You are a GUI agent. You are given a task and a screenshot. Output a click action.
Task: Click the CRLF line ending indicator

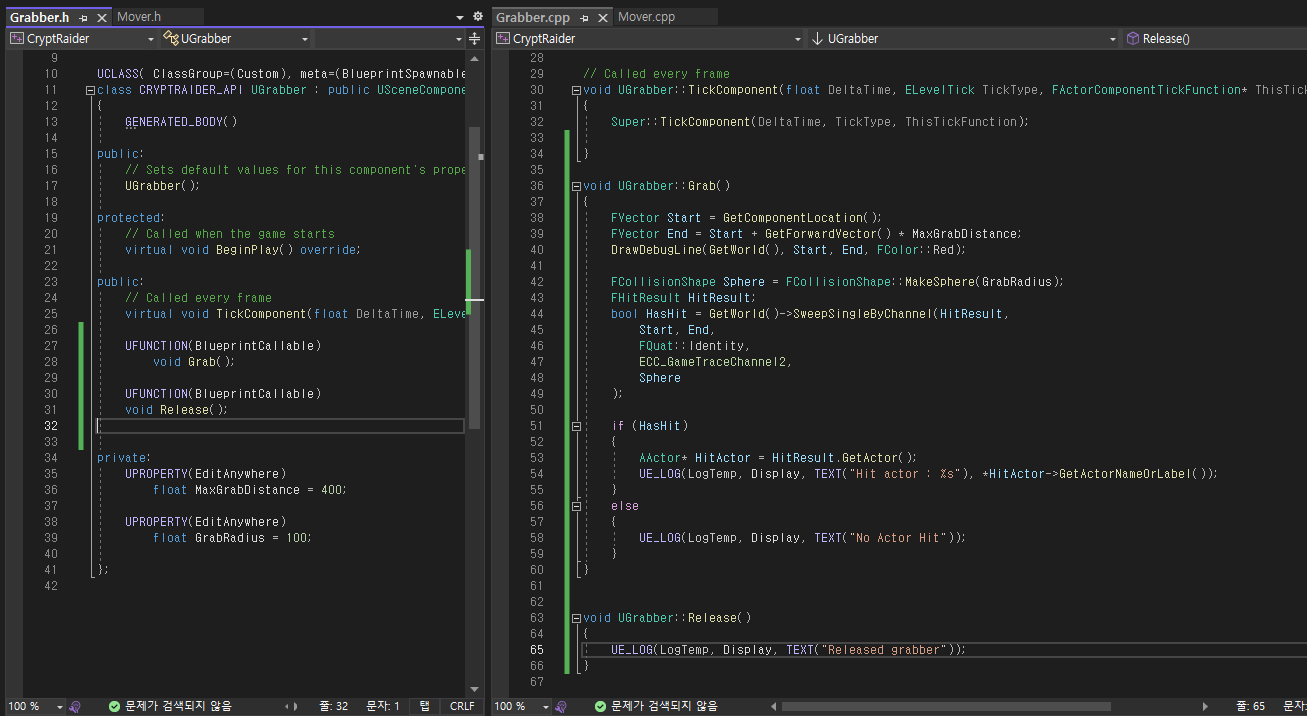tap(462, 706)
